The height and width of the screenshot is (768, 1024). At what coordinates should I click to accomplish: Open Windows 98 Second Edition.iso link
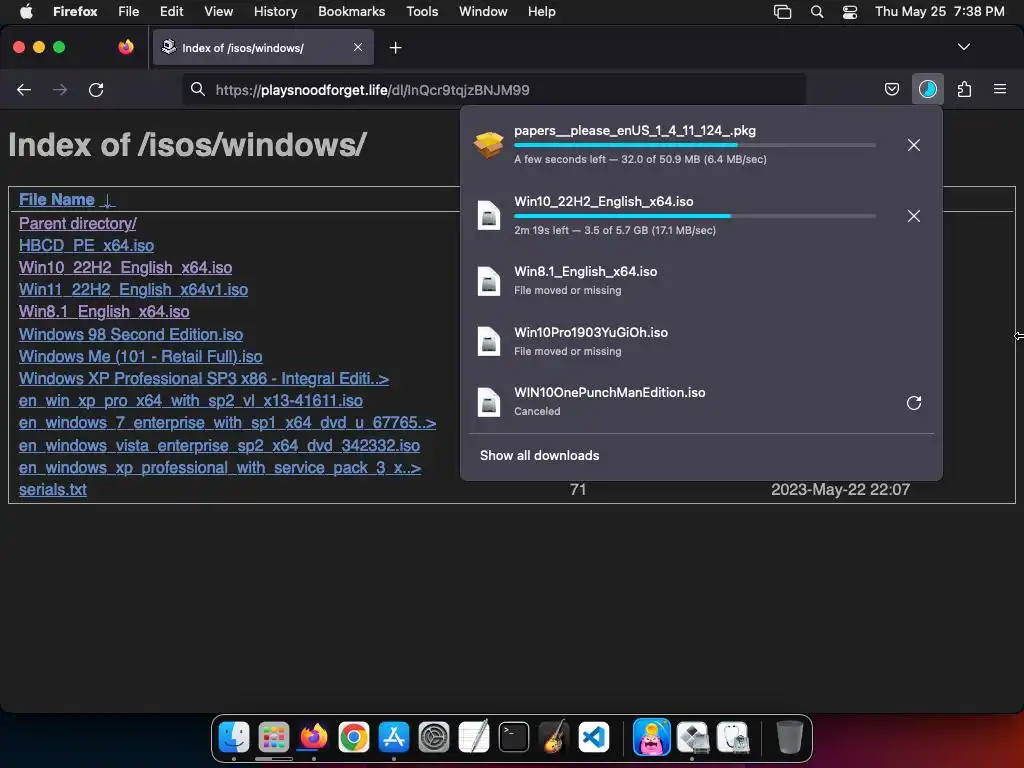pos(131,334)
